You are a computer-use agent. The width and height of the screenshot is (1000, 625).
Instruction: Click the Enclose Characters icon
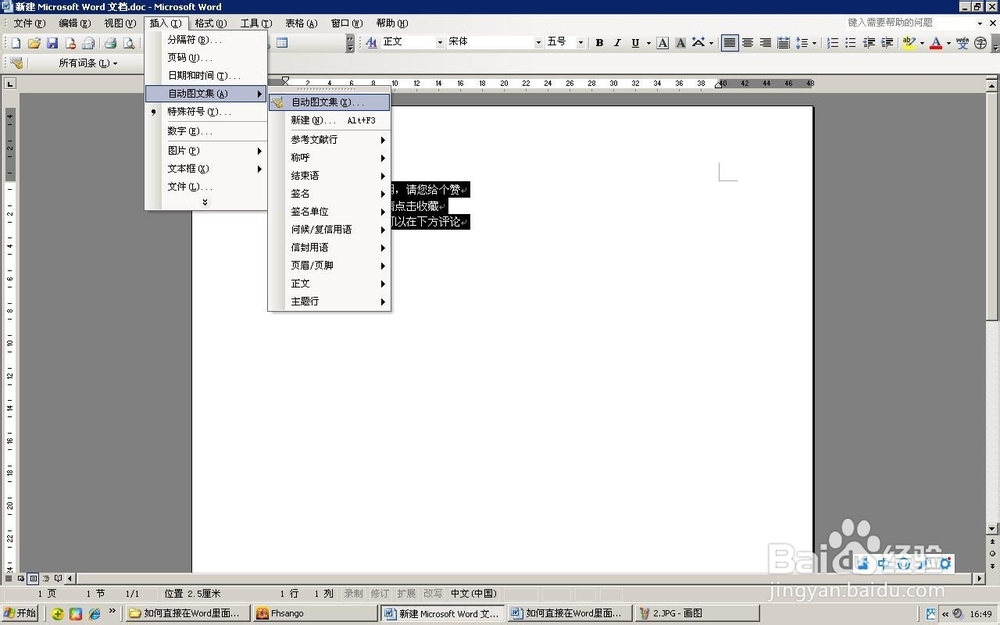tap(981, 43)
